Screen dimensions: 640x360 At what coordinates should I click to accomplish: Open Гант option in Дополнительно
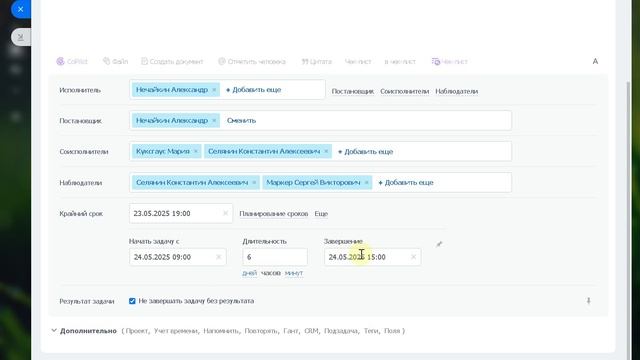coord(291,331)
